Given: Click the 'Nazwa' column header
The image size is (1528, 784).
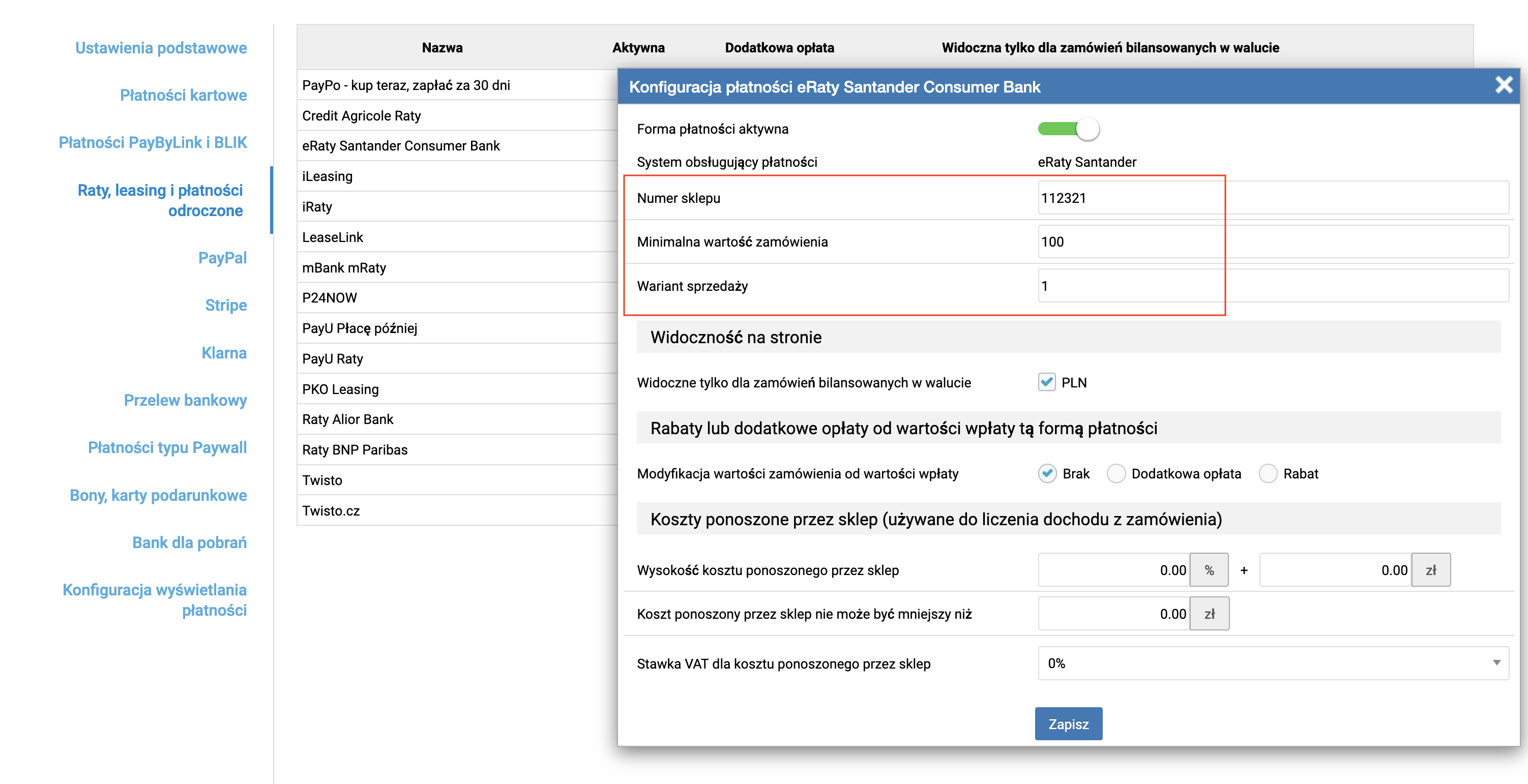Looking at the screenshot, I should [x=442, y=47].
